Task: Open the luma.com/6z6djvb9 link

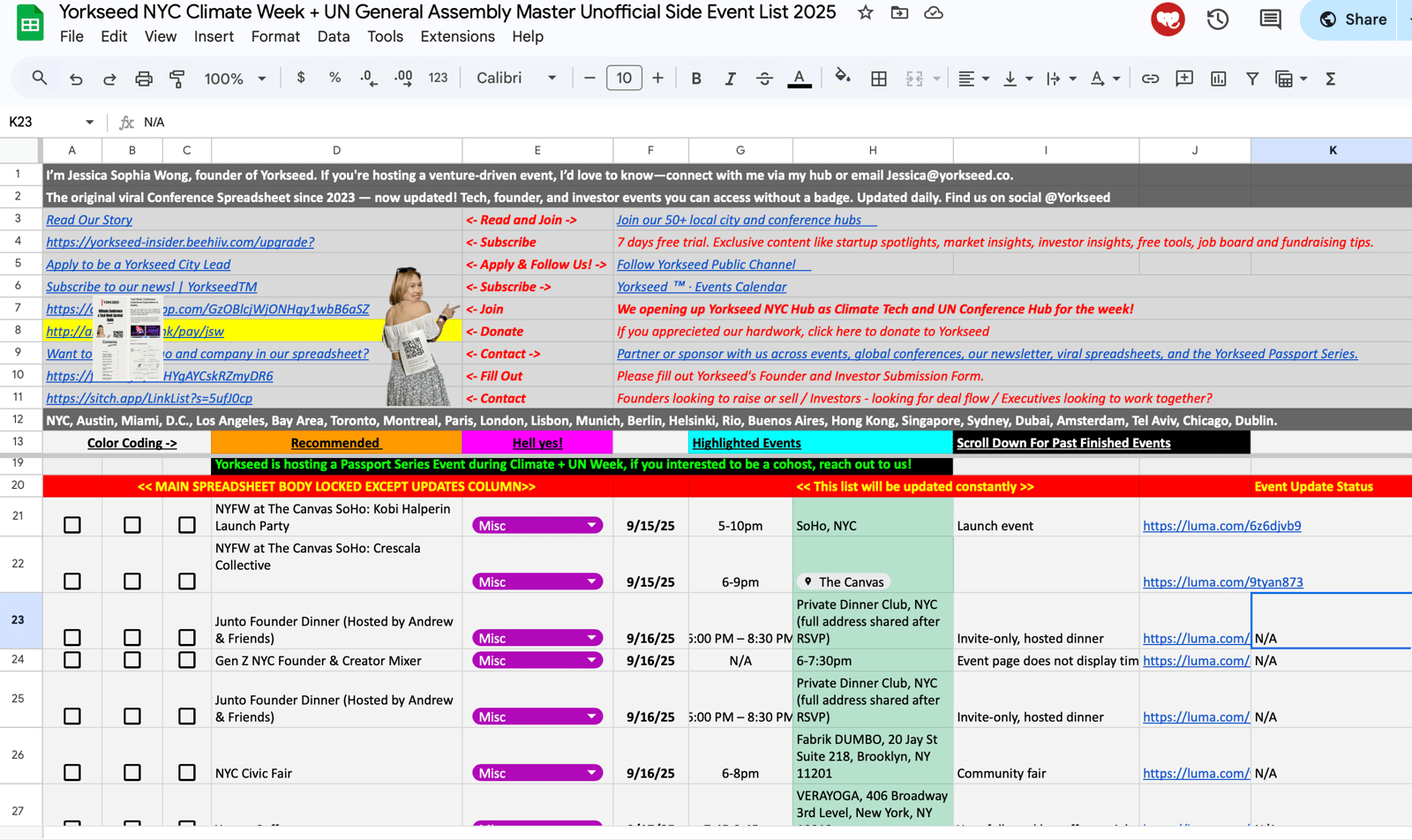Action: pyautogui.click(x=1221, y=525)
